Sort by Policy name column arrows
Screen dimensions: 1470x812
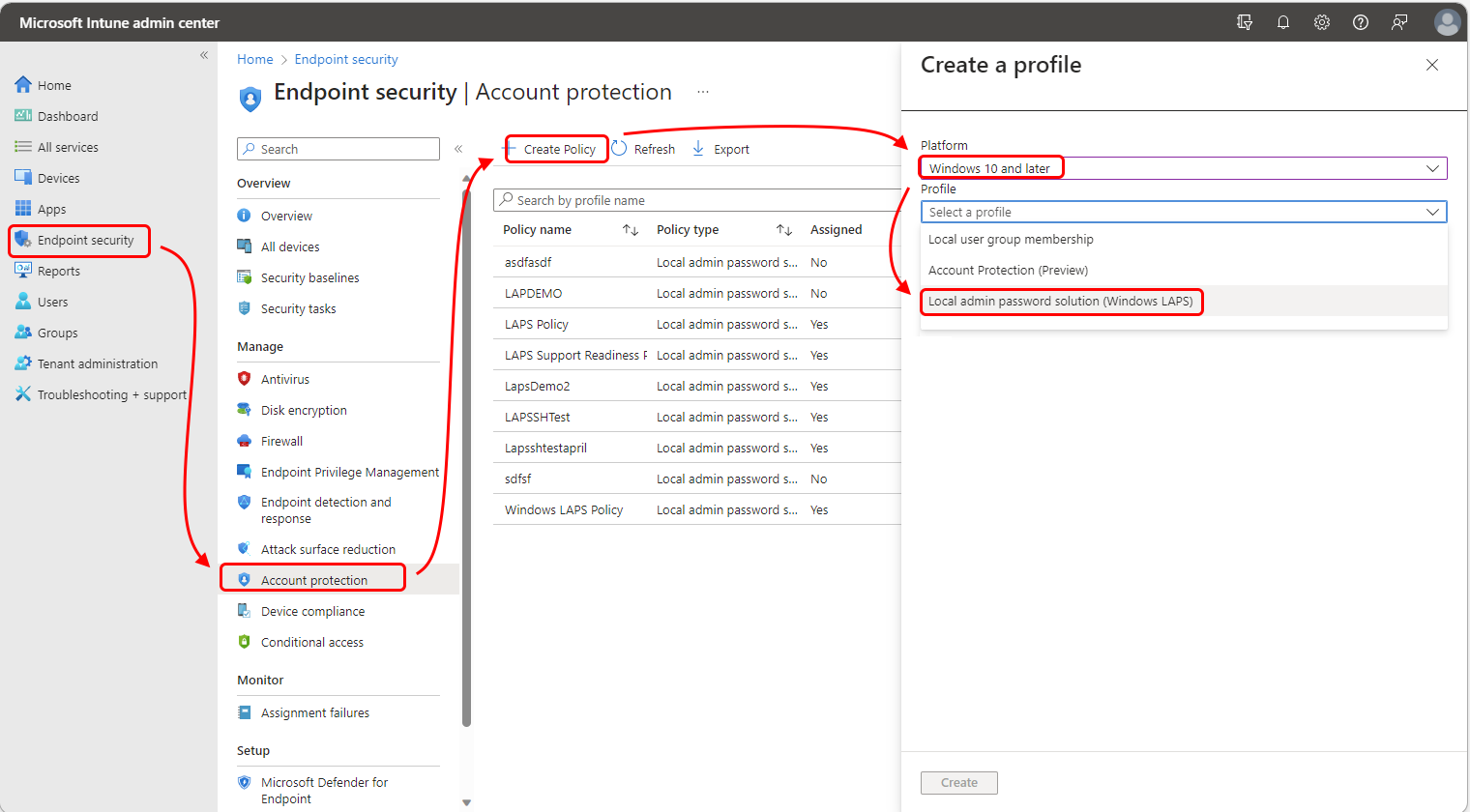tap(631, 230)
